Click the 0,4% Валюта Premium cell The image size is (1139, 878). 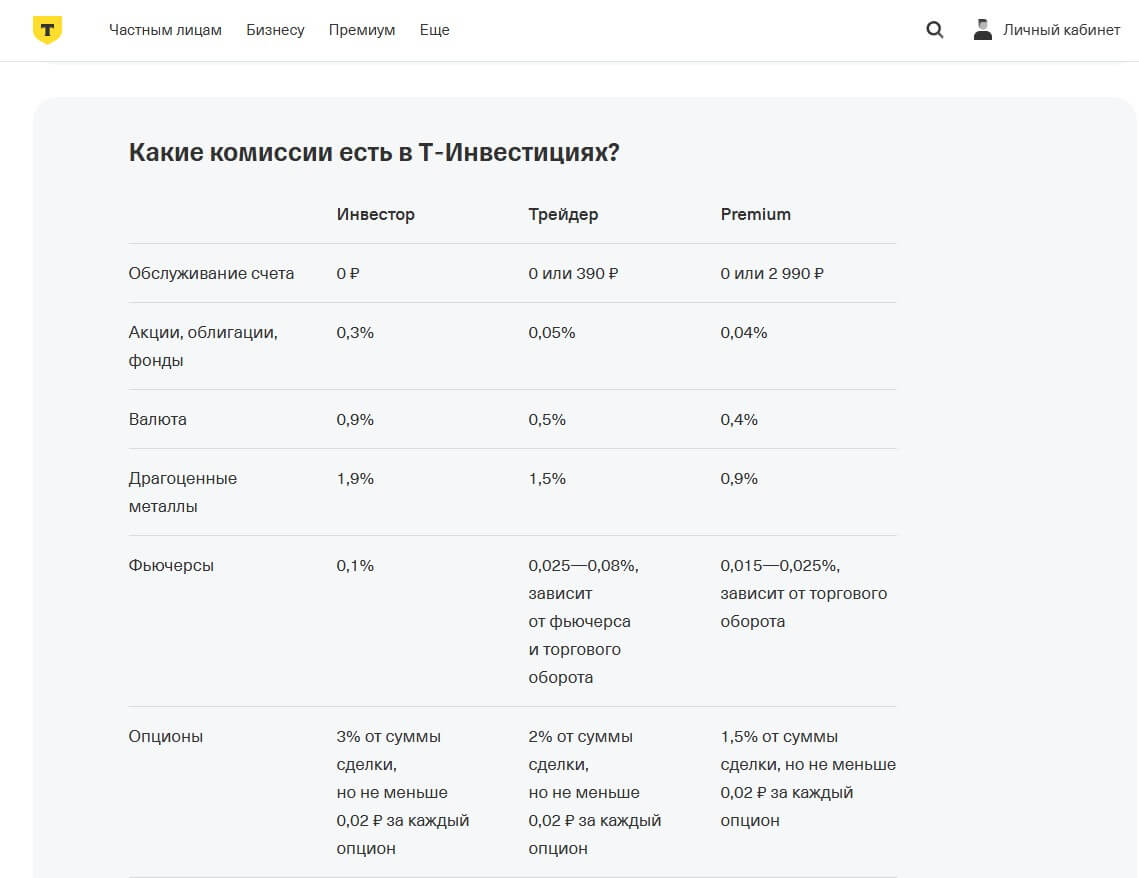click(x=739, y=419)
